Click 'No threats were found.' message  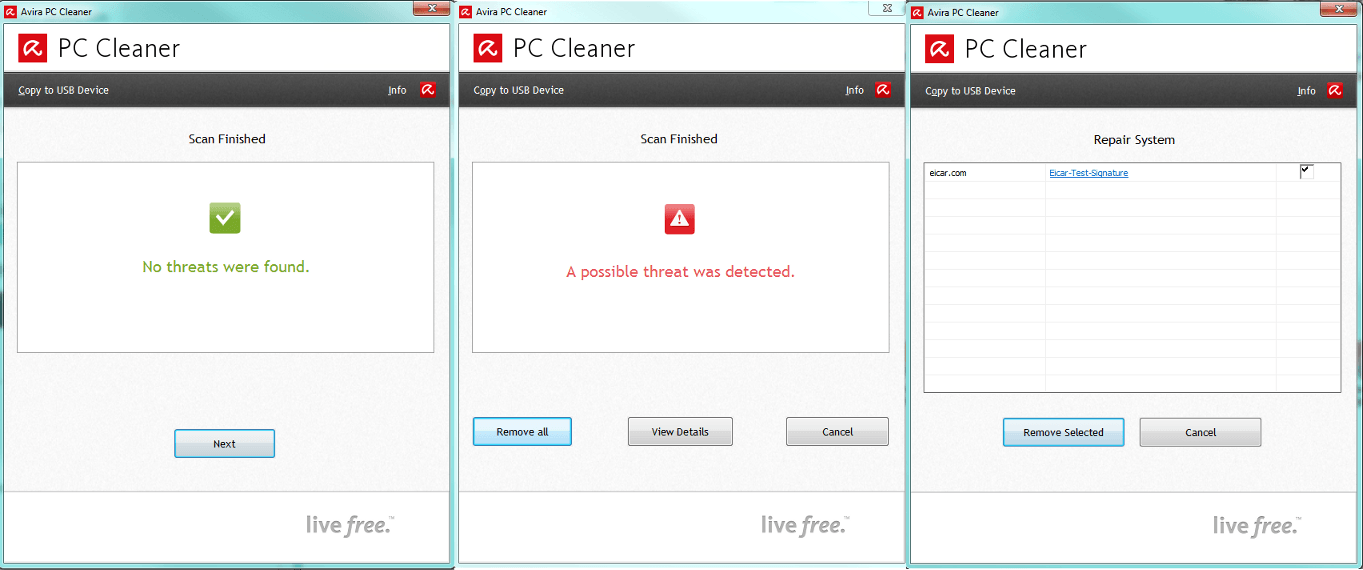226,267
